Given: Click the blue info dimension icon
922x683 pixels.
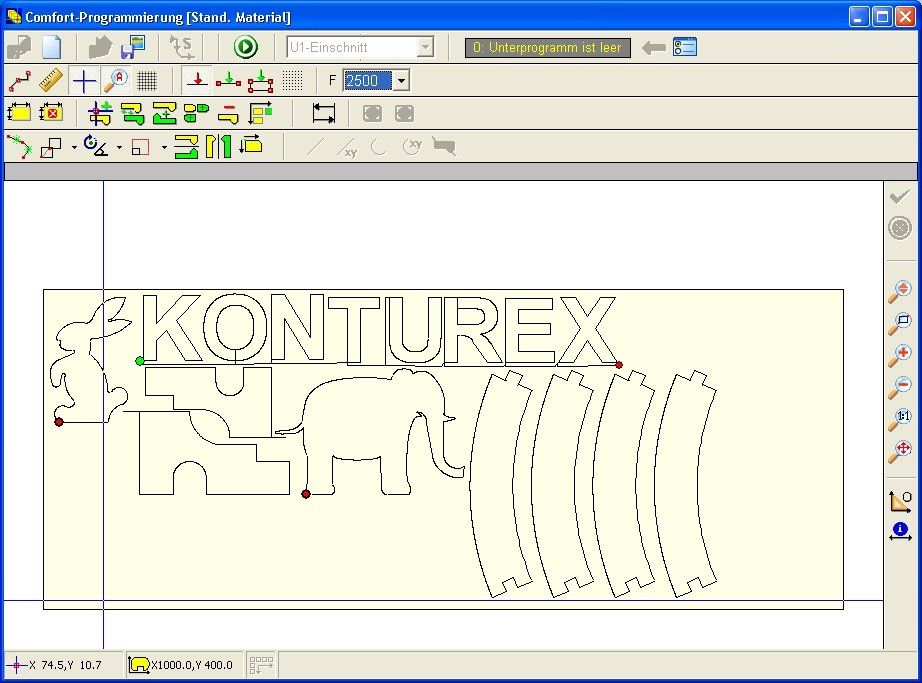Looking at the screenshot, I should [900, 531].
